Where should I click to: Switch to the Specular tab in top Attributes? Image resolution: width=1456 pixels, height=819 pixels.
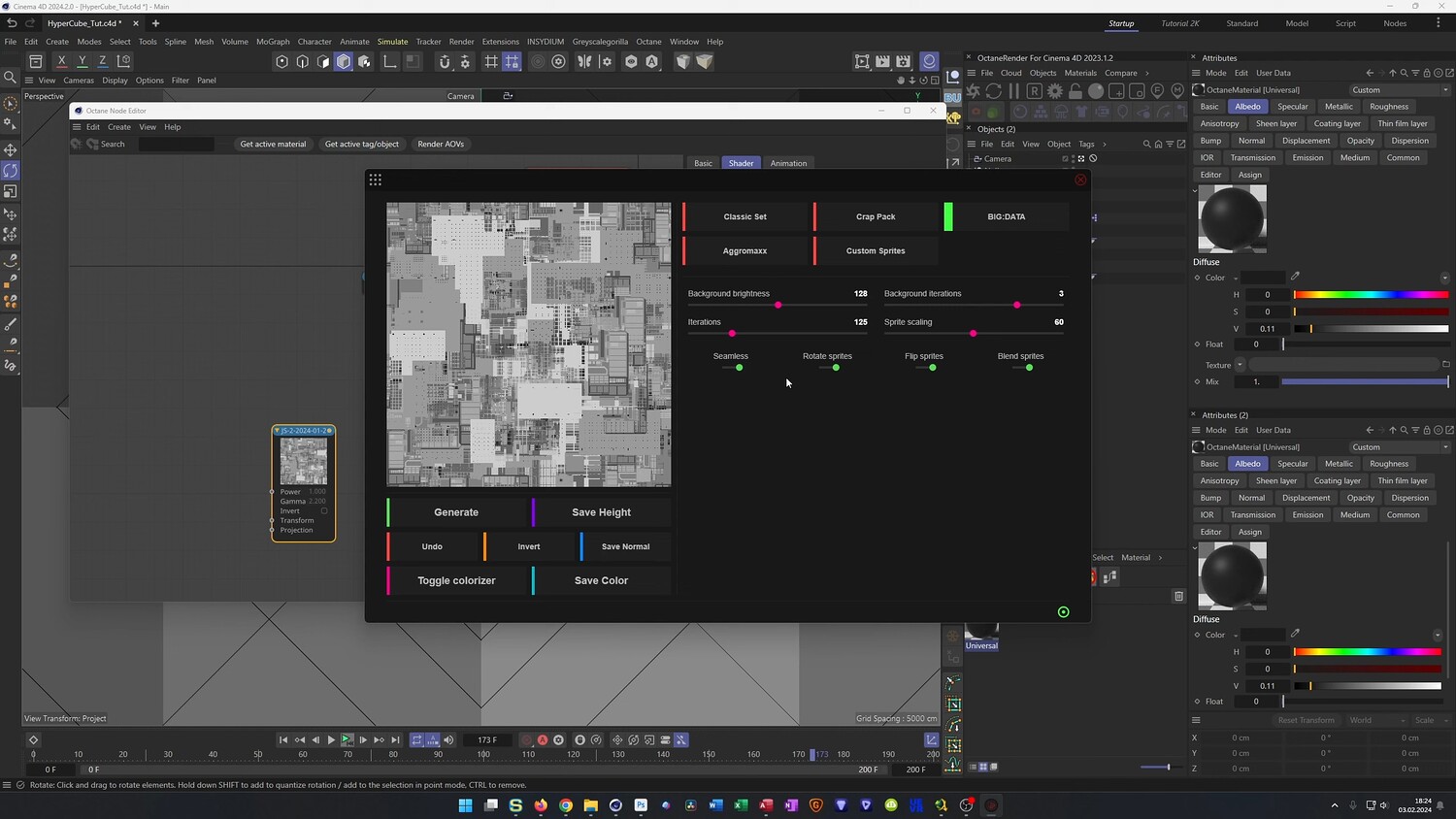click(x=1293, y=107)
